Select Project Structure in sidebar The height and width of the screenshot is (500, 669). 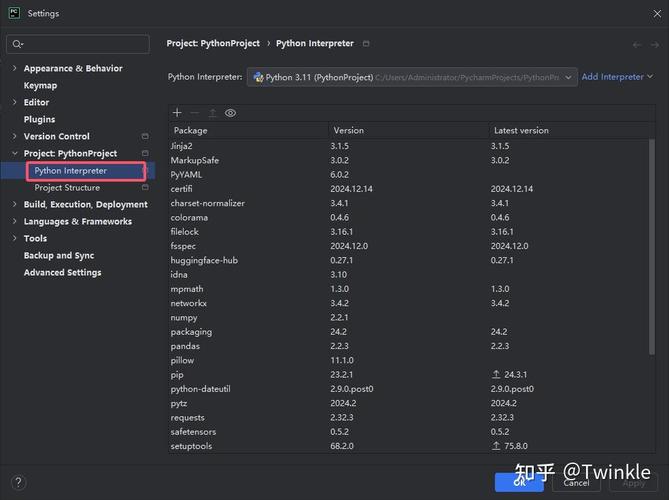67,188
